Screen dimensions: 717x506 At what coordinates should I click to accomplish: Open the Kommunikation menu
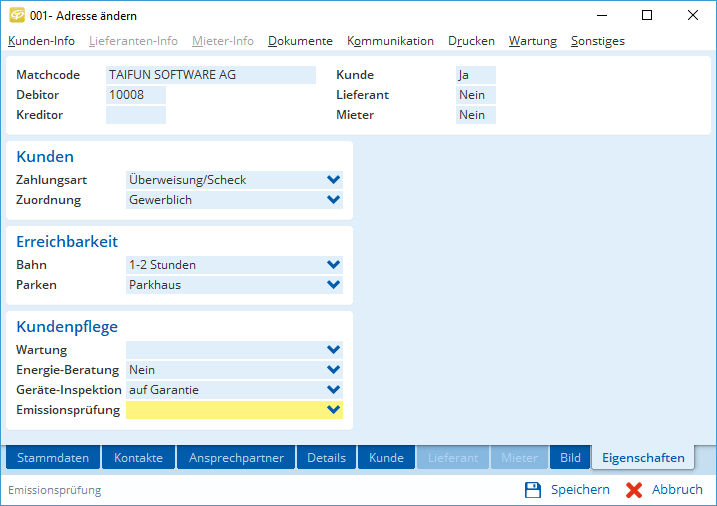[x=390, y=41]
